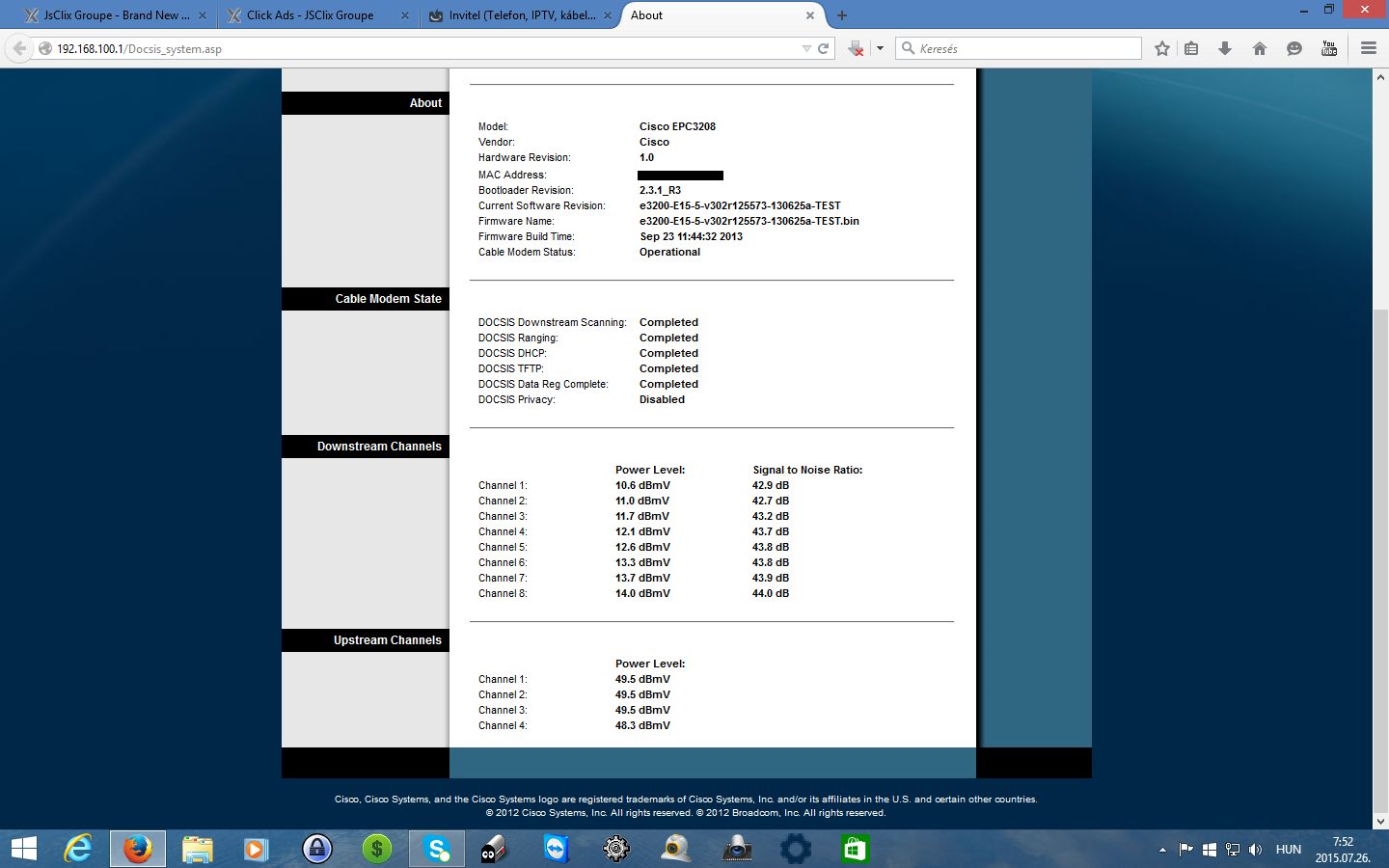Click the Downstream Channels section header

[x=366, y=447]
